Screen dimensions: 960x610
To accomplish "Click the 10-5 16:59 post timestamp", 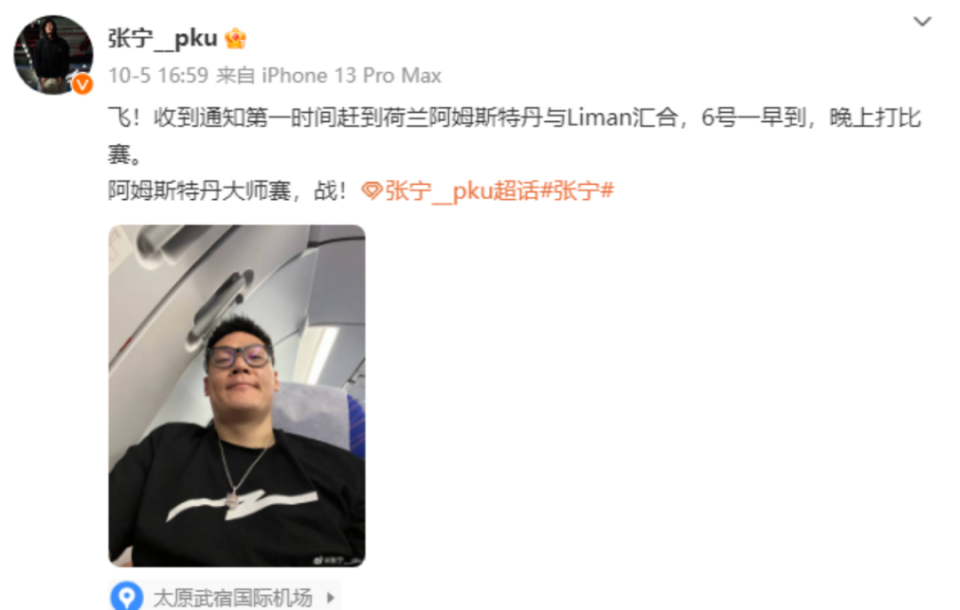I will point(159,75).
